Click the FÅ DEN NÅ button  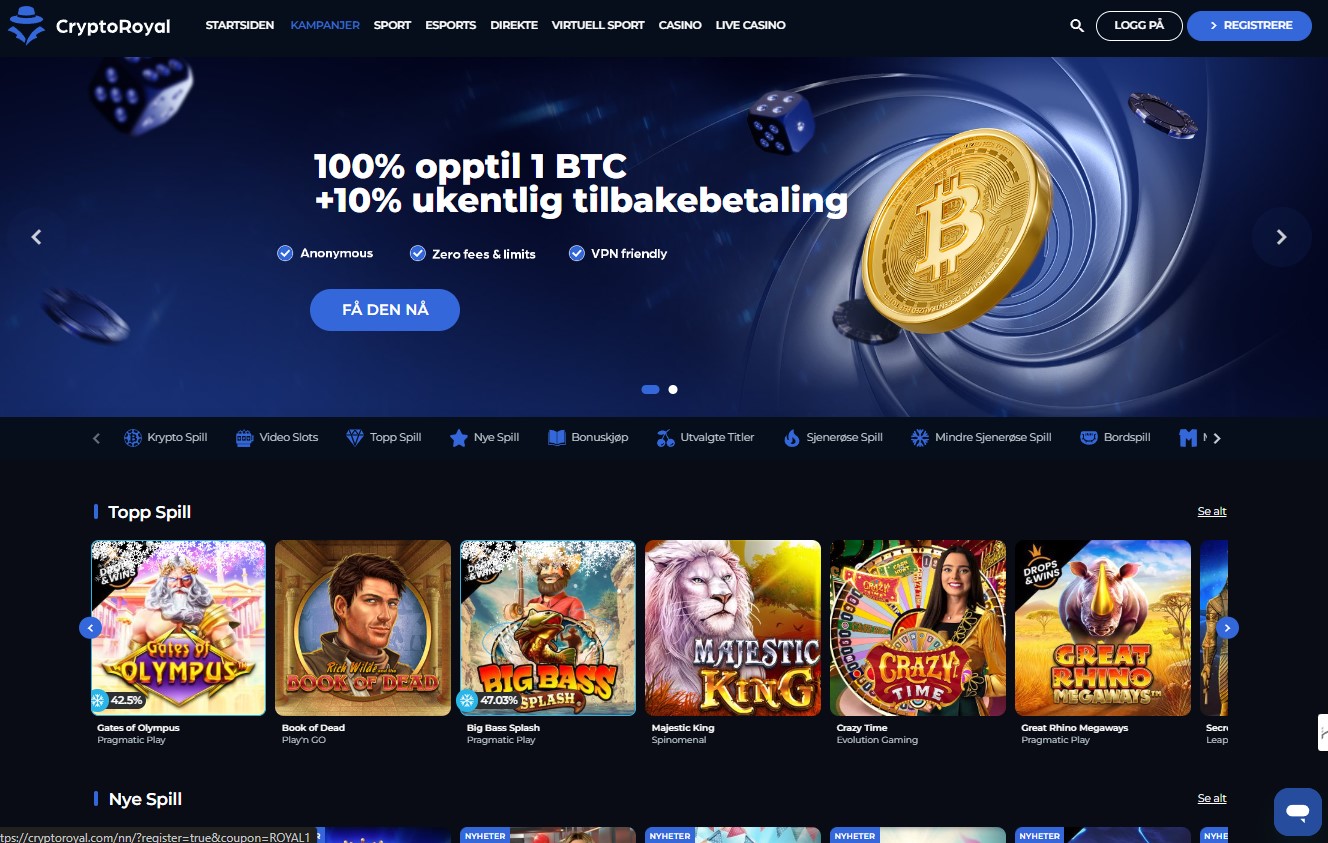(385, 310)
